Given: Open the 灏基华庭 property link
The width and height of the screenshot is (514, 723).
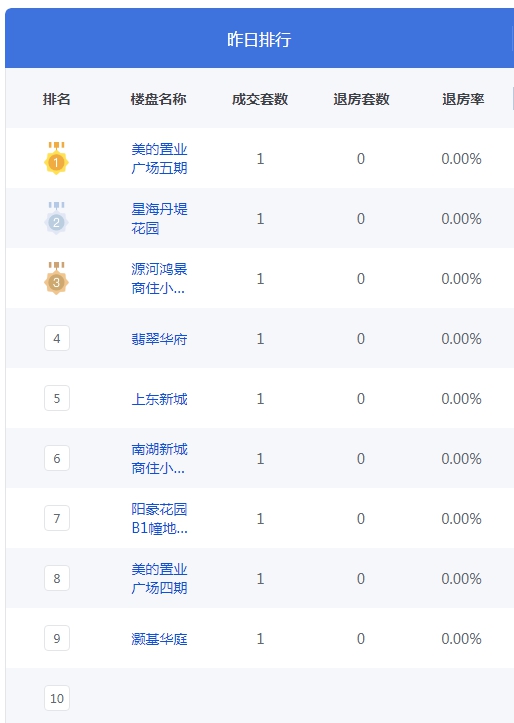Looking at the screenshot, I should tap(159, 639).
